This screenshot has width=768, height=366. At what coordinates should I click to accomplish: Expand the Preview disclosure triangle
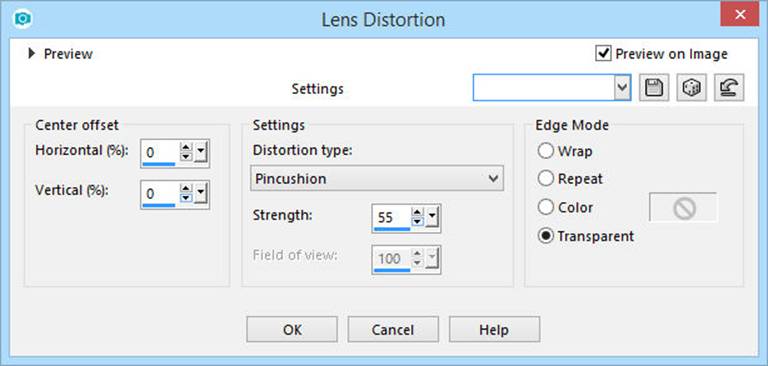pyautogui.click(x=32, y=53)
